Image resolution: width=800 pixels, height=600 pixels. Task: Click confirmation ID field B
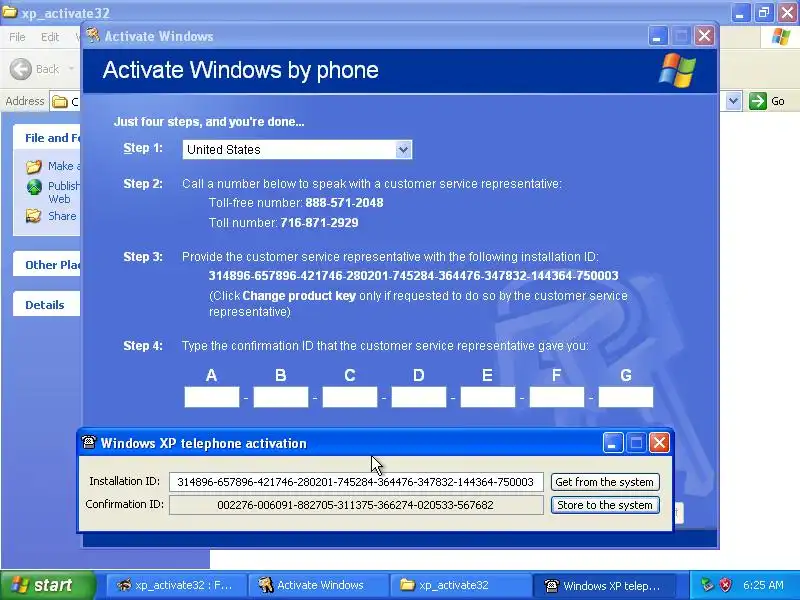tap(281, 397)
